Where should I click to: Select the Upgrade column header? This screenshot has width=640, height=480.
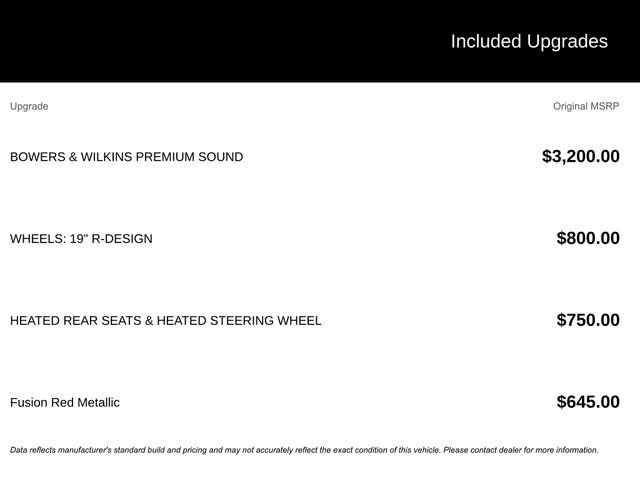click(29, 106)
